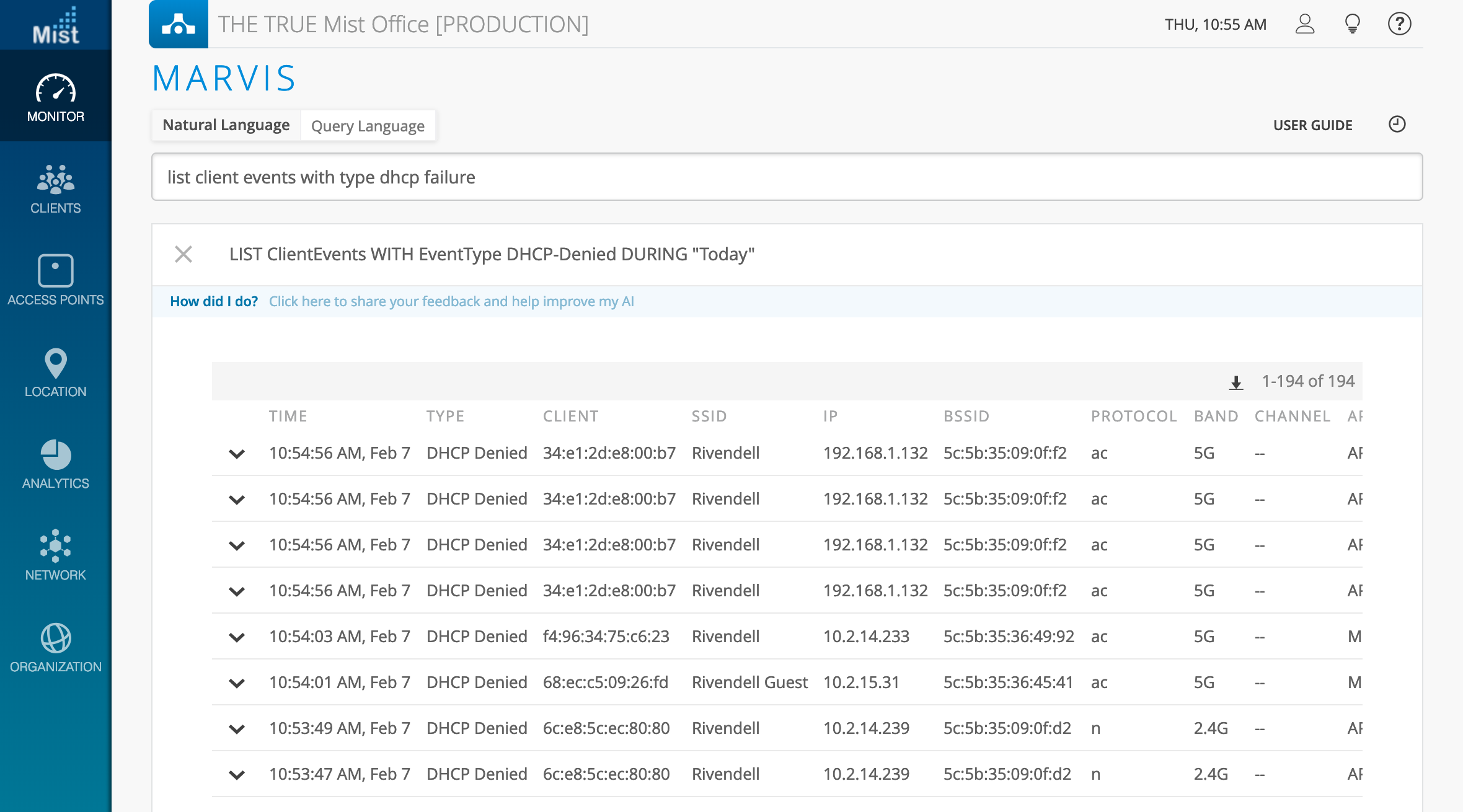Expand the 10:54:03 AM event row
This screenshot has width=1463, height=812.
click(237, 637)
